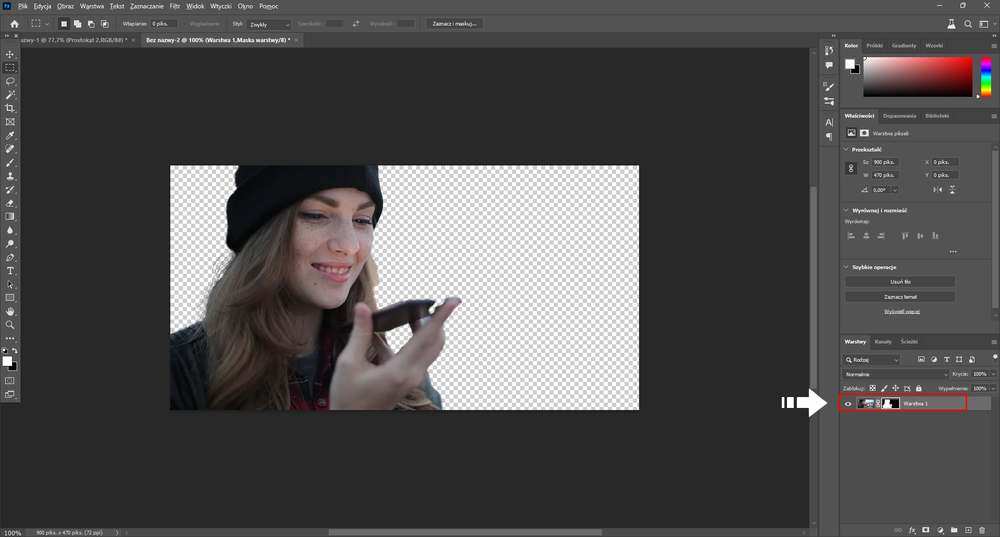The image size is (1000, 537).
Task: Open Wypełnienie fill dropdown arrow
Action: [x=993, y=388]
